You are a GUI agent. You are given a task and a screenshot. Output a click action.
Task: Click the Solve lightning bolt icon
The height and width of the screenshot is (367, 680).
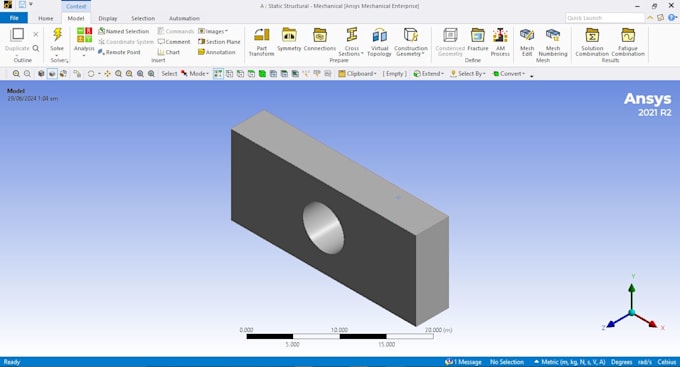57,34
